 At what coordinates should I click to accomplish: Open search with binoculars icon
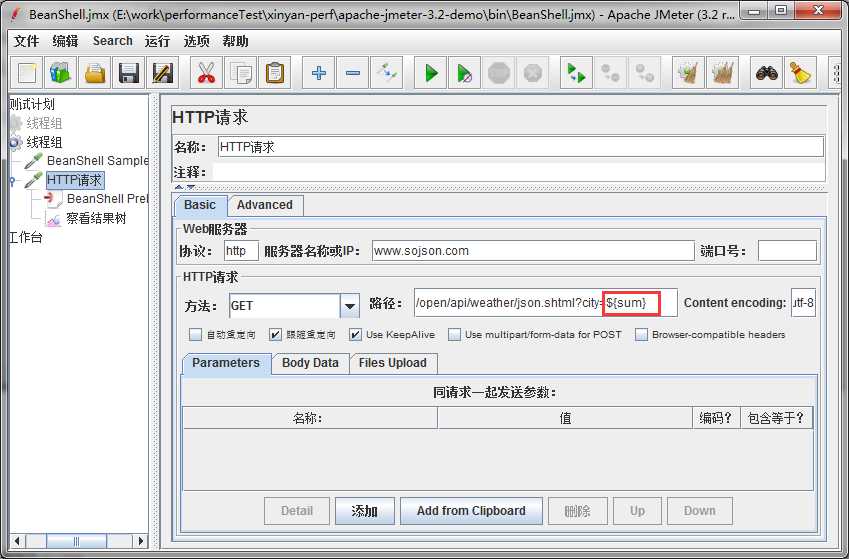pos(766,73)
